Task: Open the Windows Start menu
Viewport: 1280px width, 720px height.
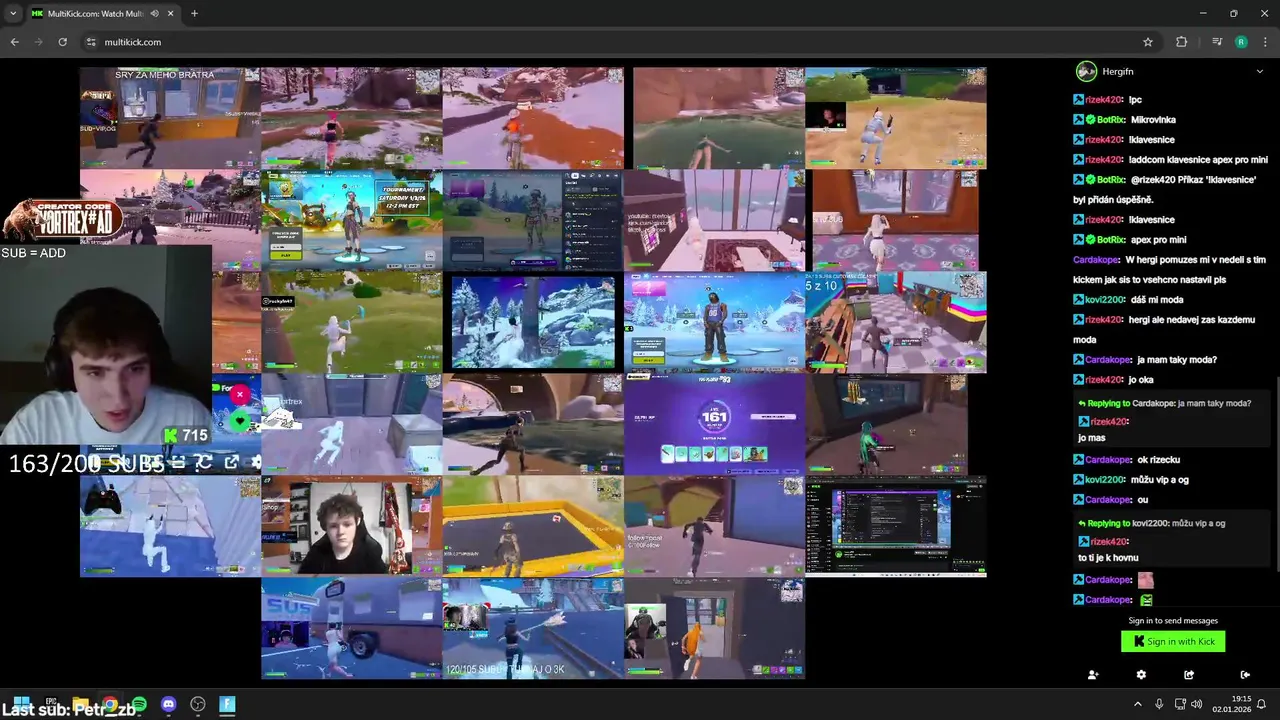Action: point(21,704)
